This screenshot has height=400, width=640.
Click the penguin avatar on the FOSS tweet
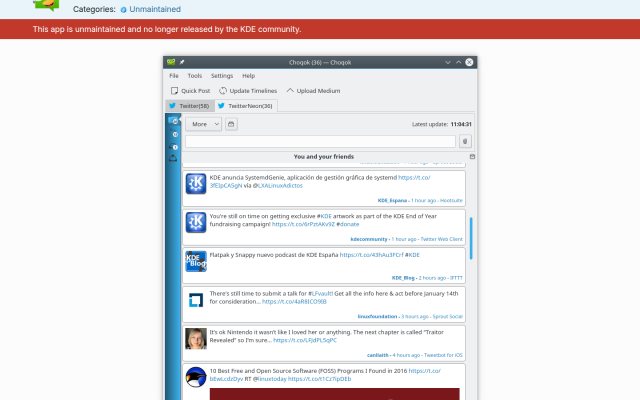[x=196, y=377]
